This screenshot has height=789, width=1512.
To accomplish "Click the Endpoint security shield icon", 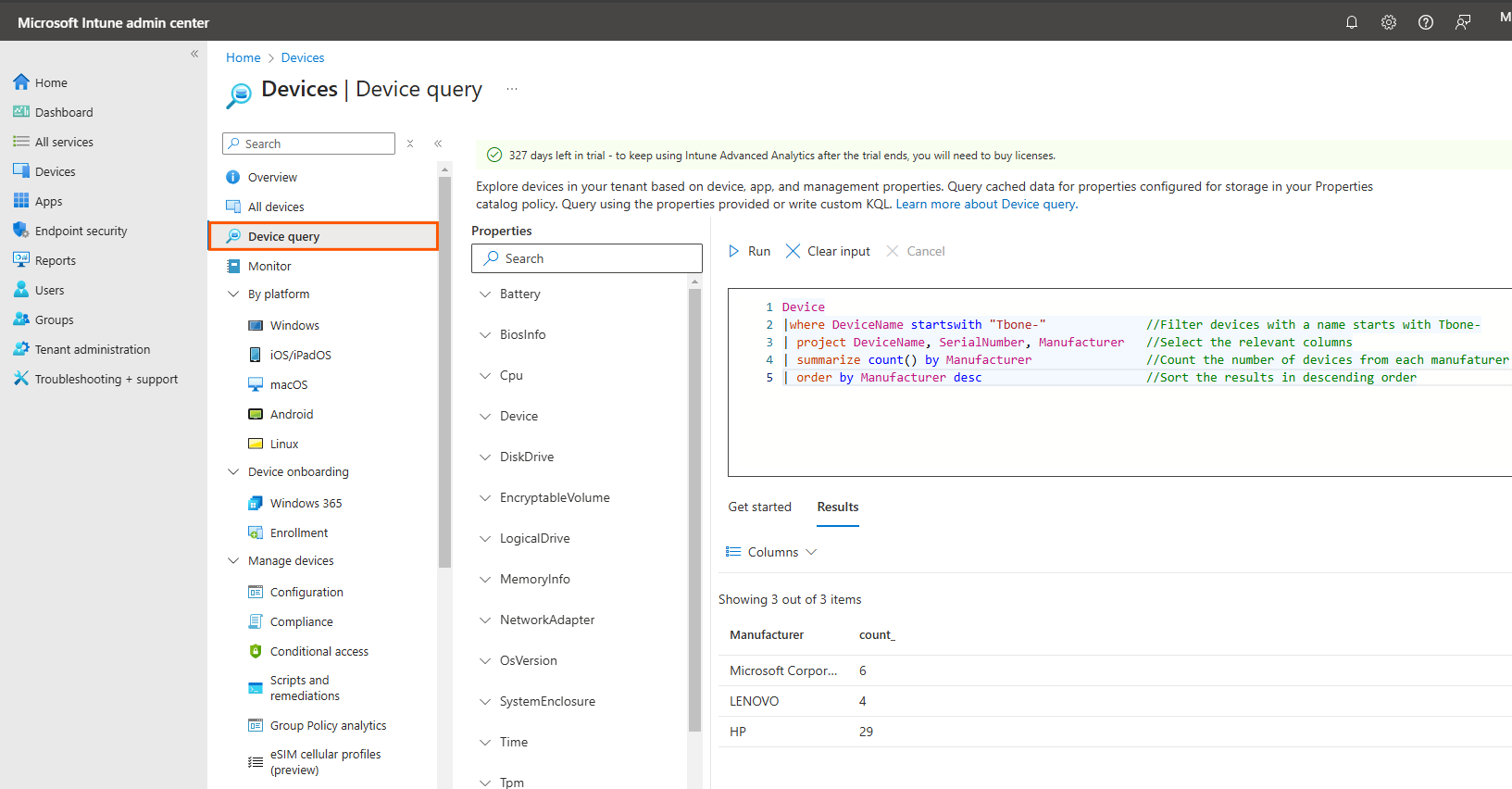I will tap(21, 231).
